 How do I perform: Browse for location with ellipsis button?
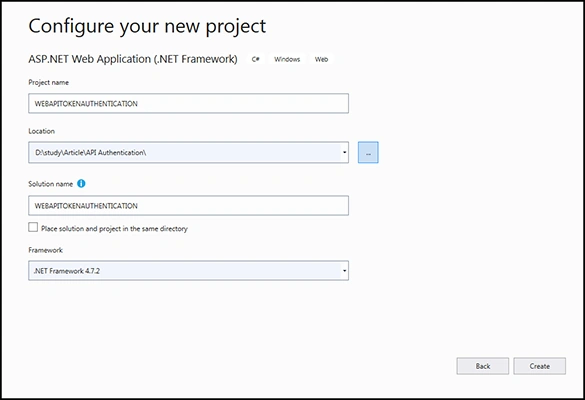click(x=368, y=152)
